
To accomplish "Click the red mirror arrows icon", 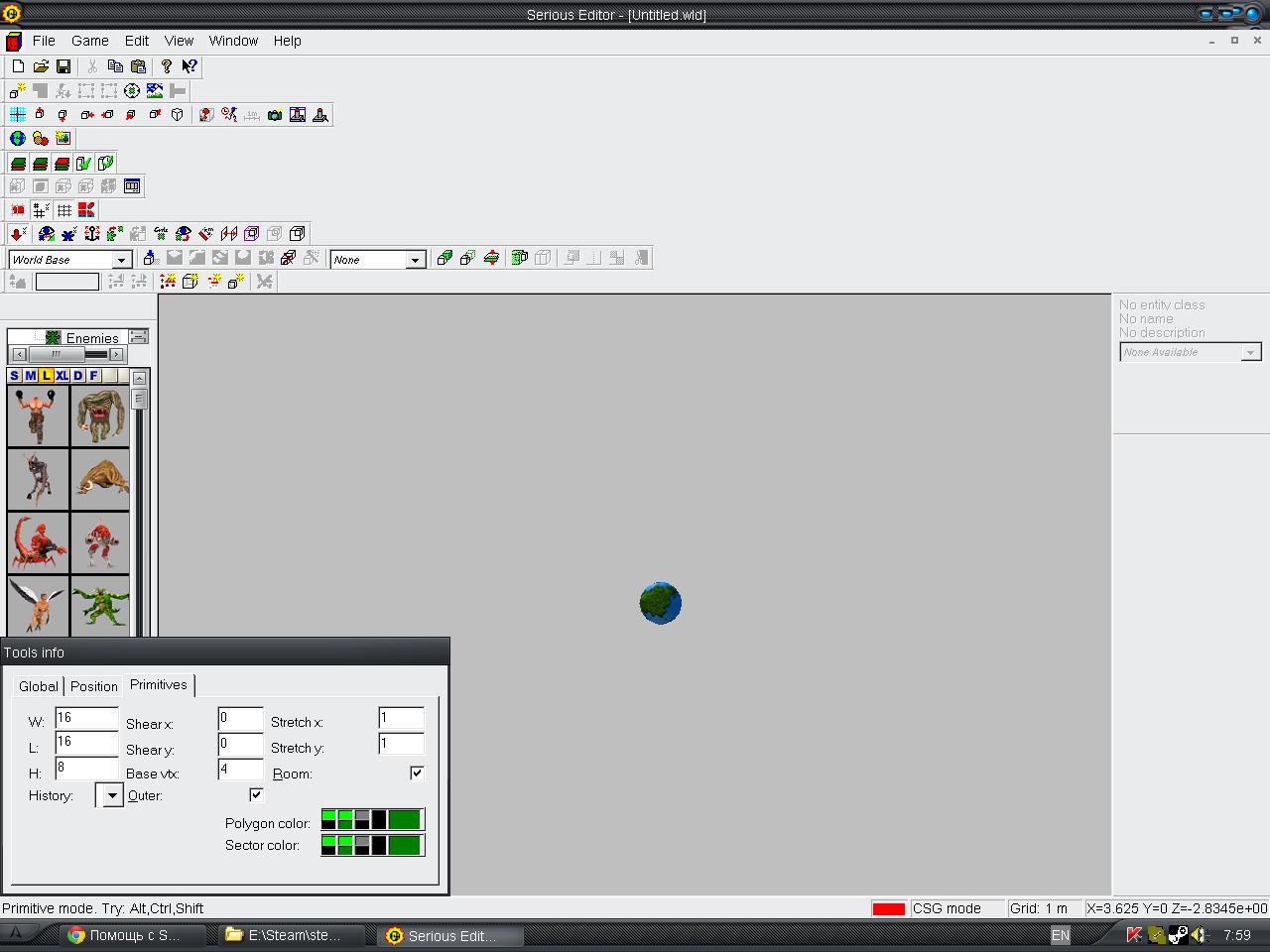I will point(229,234).
